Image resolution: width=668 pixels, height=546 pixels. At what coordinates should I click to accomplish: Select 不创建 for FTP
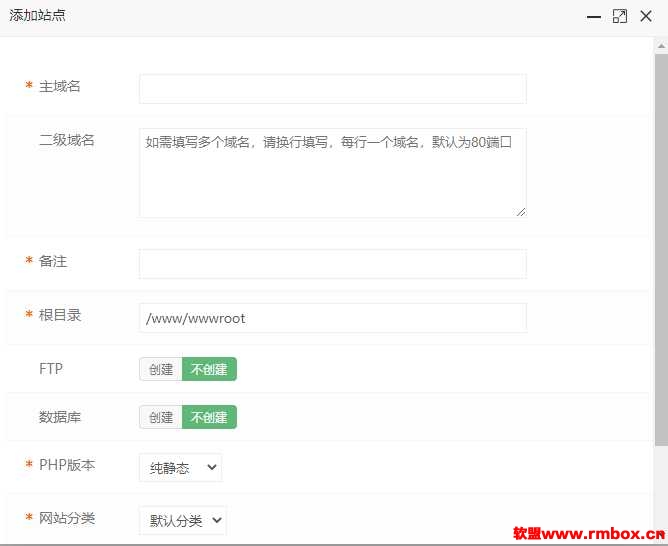point(209,369)
